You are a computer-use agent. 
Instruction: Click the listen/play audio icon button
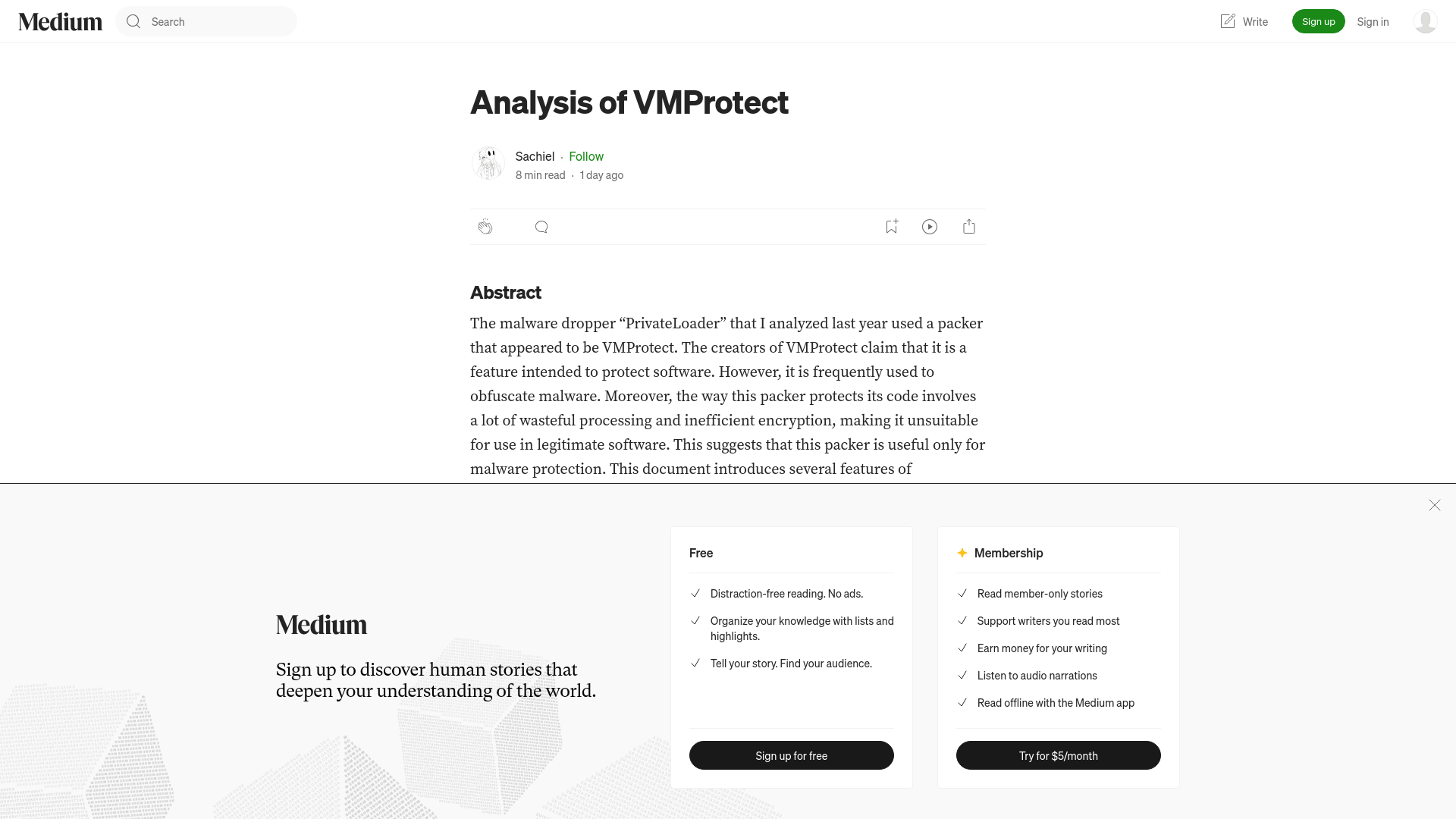[929, 226]
